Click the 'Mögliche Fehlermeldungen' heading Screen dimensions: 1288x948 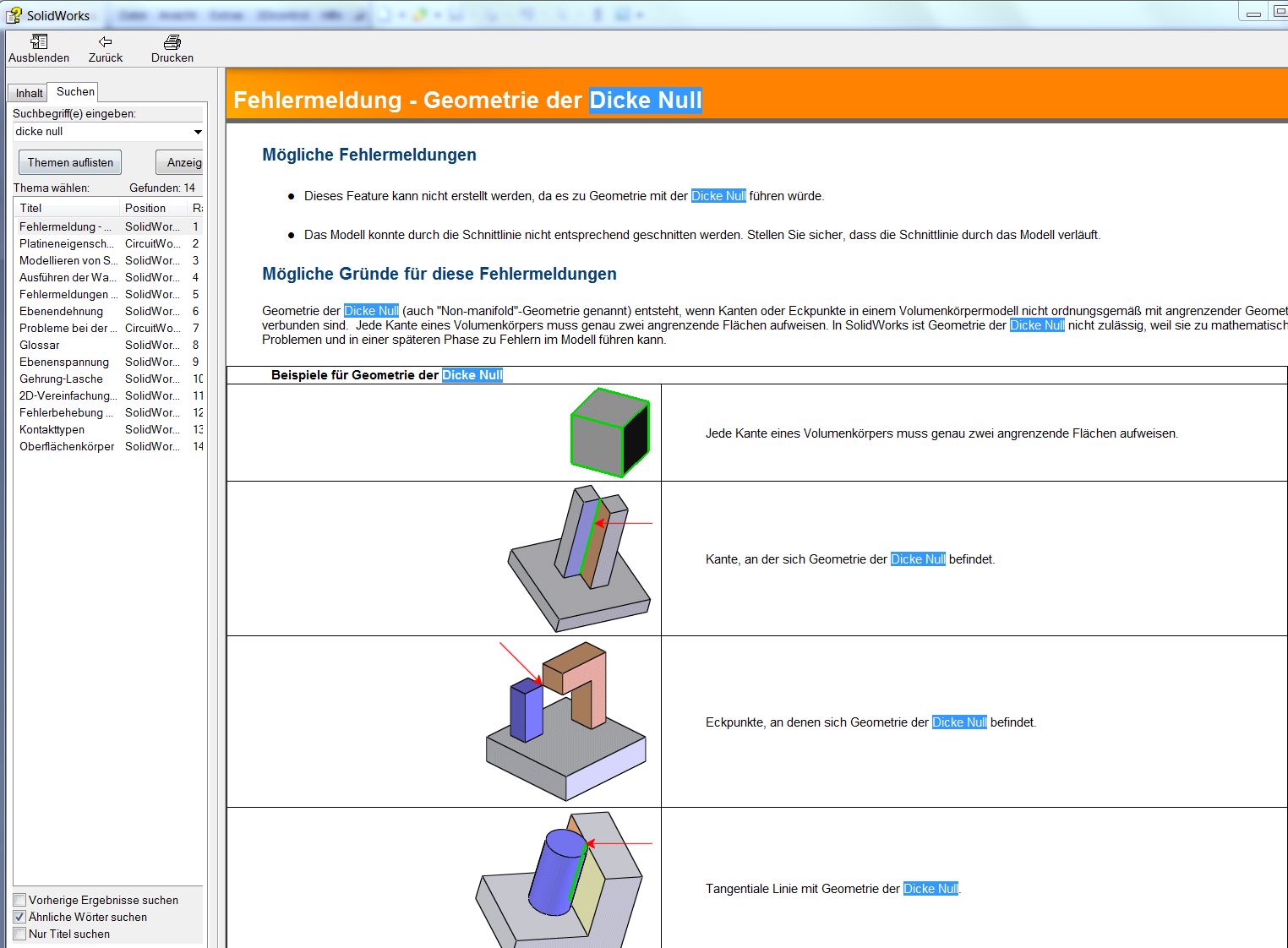[x=369, y=155]
